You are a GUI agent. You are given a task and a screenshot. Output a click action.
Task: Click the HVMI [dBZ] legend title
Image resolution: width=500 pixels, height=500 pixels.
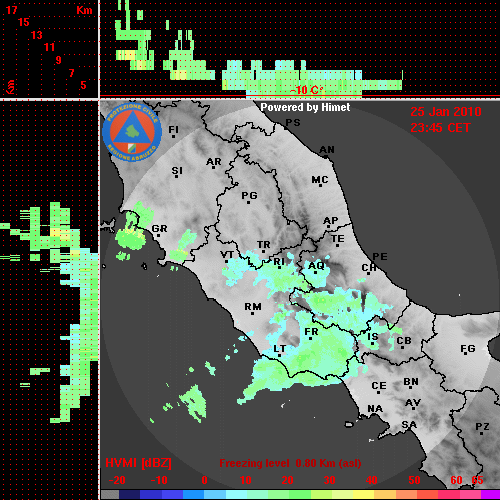point(138,463)
